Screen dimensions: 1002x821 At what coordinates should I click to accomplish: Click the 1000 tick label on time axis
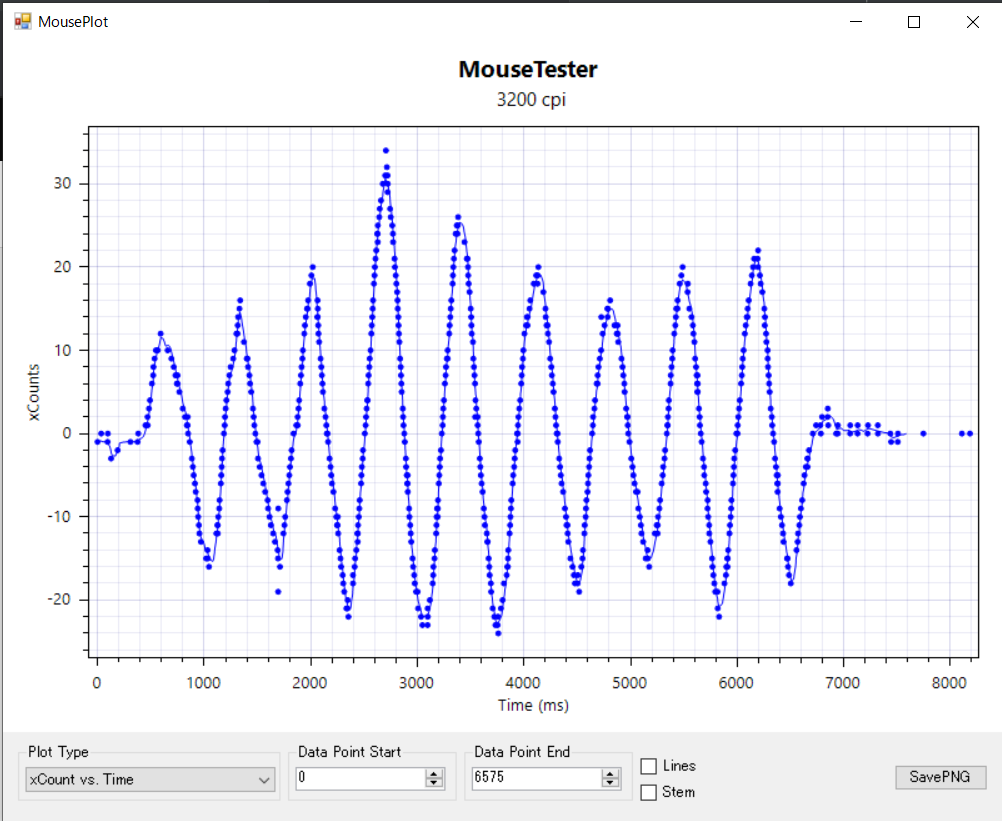click(x=203, y=683)
